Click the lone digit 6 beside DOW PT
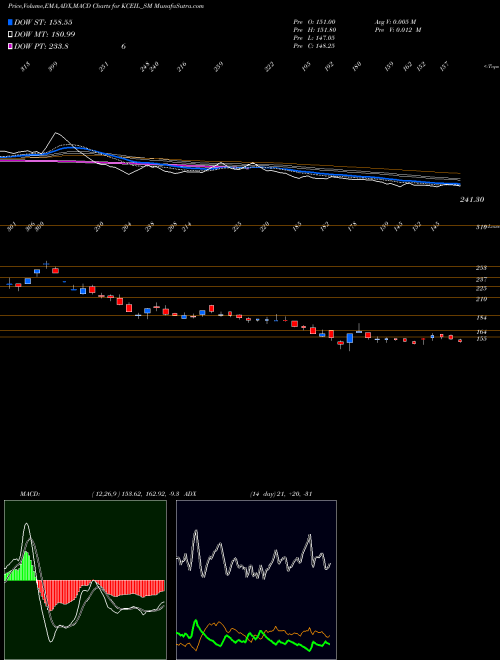Screen dimensions: 500x660 pos(123,46)
